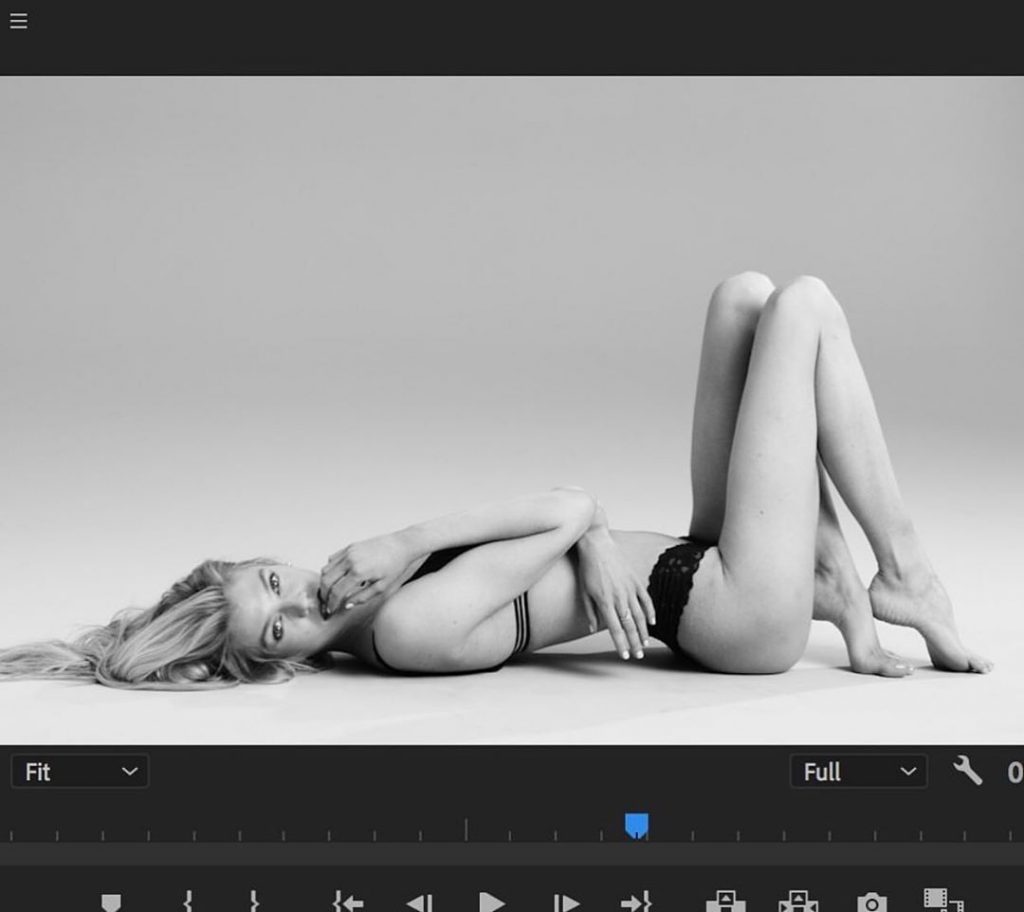Open the panel hamburger menu
The height and width of the screenshot is (912, 1024).
click(18, 20)
